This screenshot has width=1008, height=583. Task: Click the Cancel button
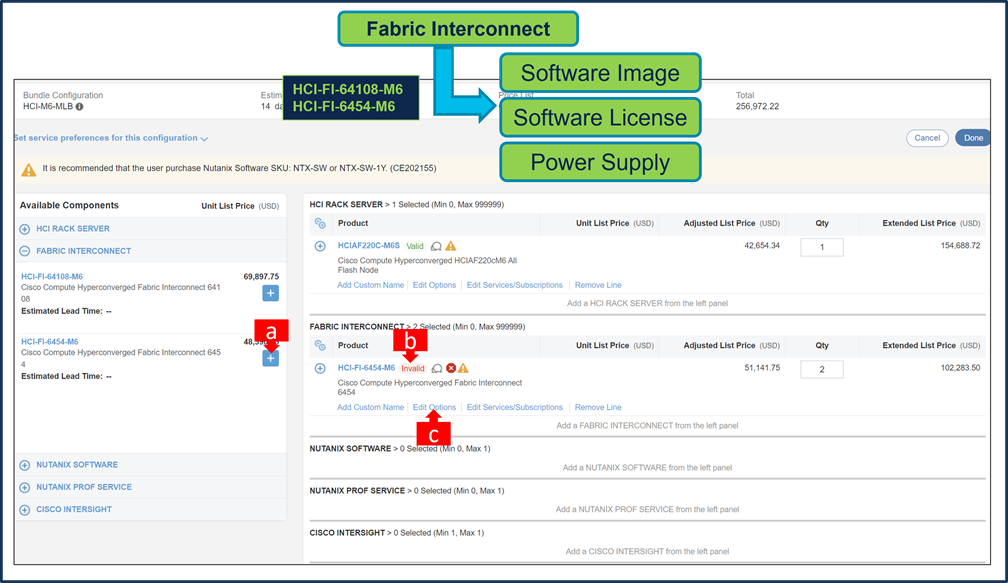pos(927,138)
